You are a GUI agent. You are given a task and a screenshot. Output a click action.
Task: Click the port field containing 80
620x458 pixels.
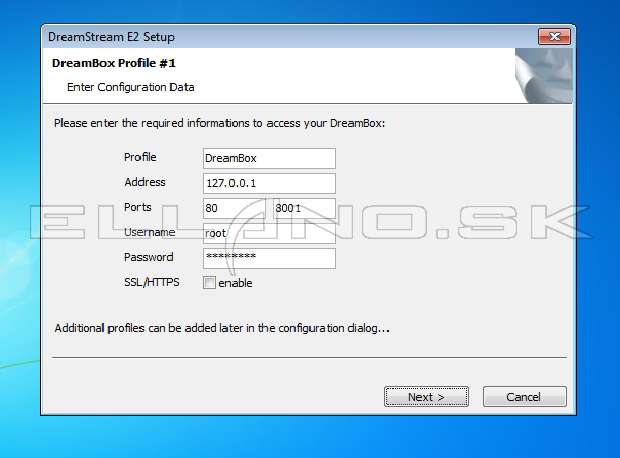(x=234, y=208)
